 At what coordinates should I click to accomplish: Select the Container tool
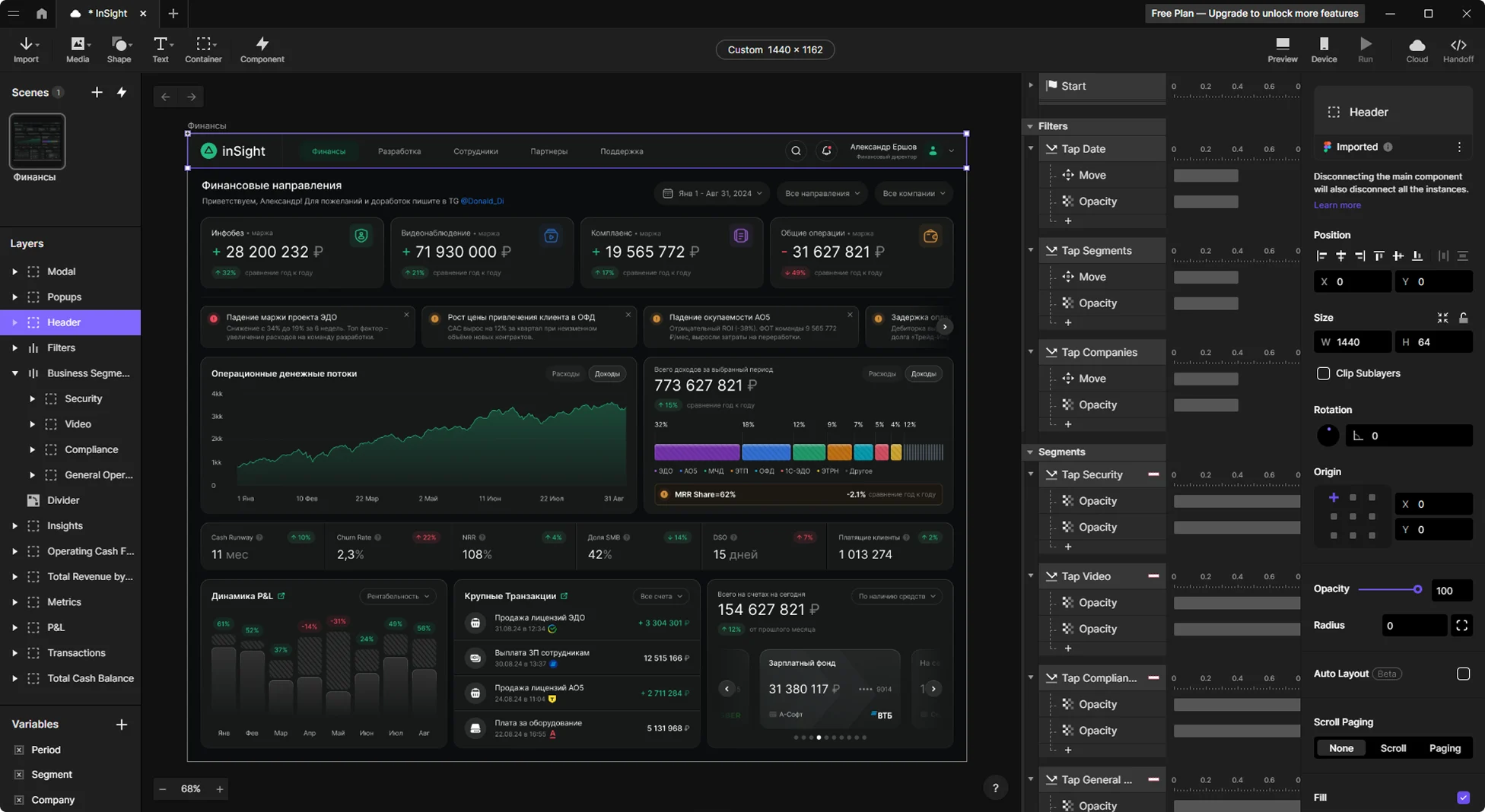coord(203,49)
